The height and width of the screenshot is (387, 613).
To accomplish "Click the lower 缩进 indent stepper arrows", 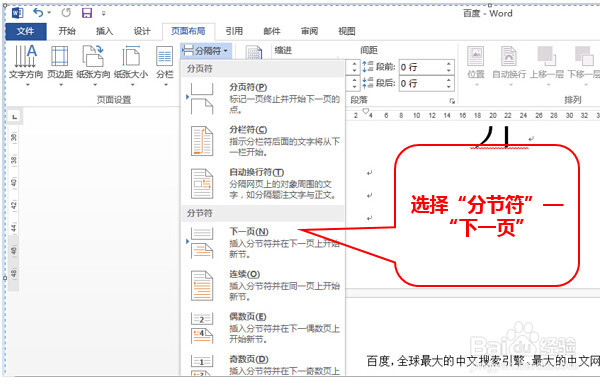I will coord(354,84).
